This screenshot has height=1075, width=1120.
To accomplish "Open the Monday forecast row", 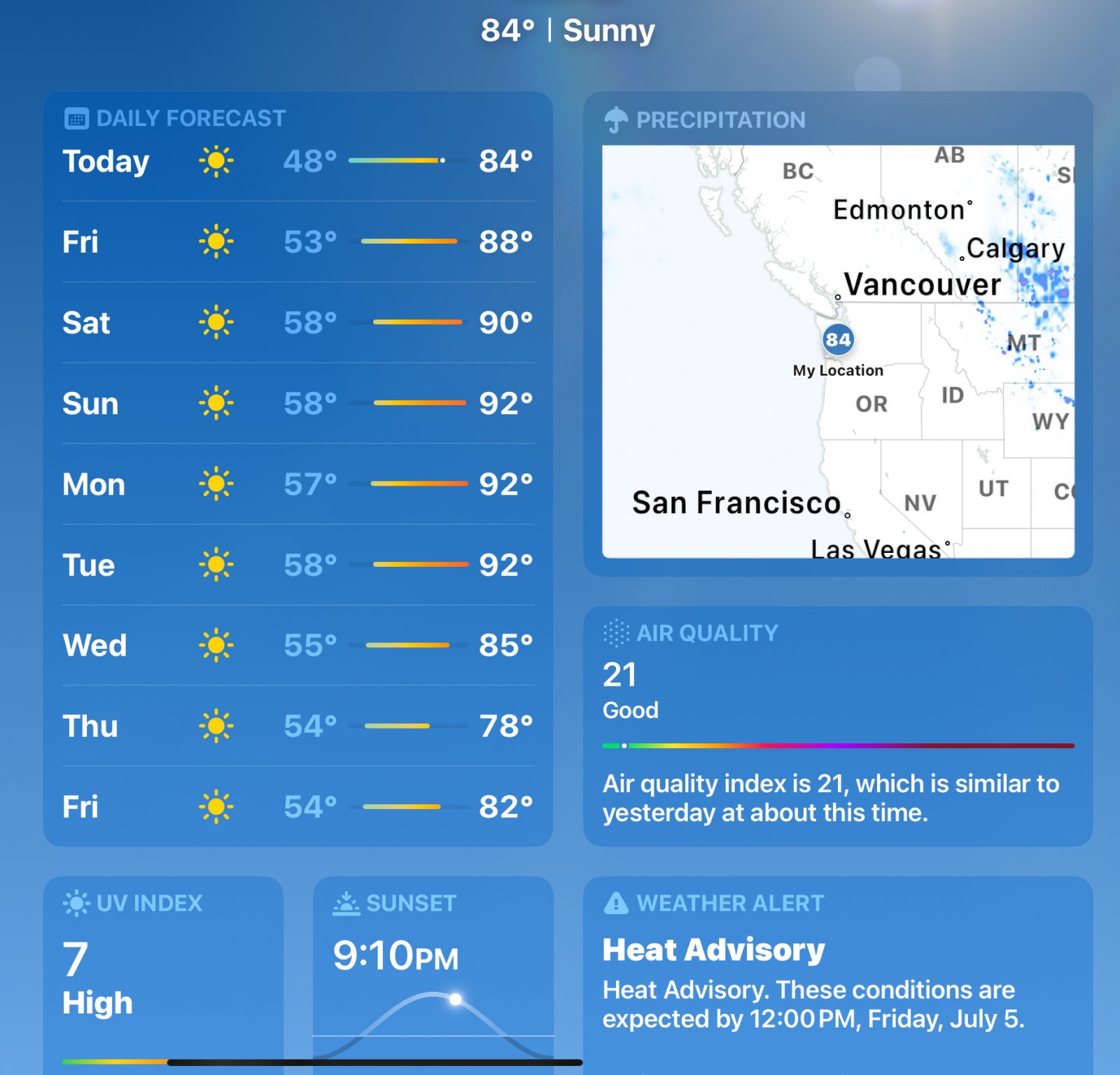I will click(298, 484).
